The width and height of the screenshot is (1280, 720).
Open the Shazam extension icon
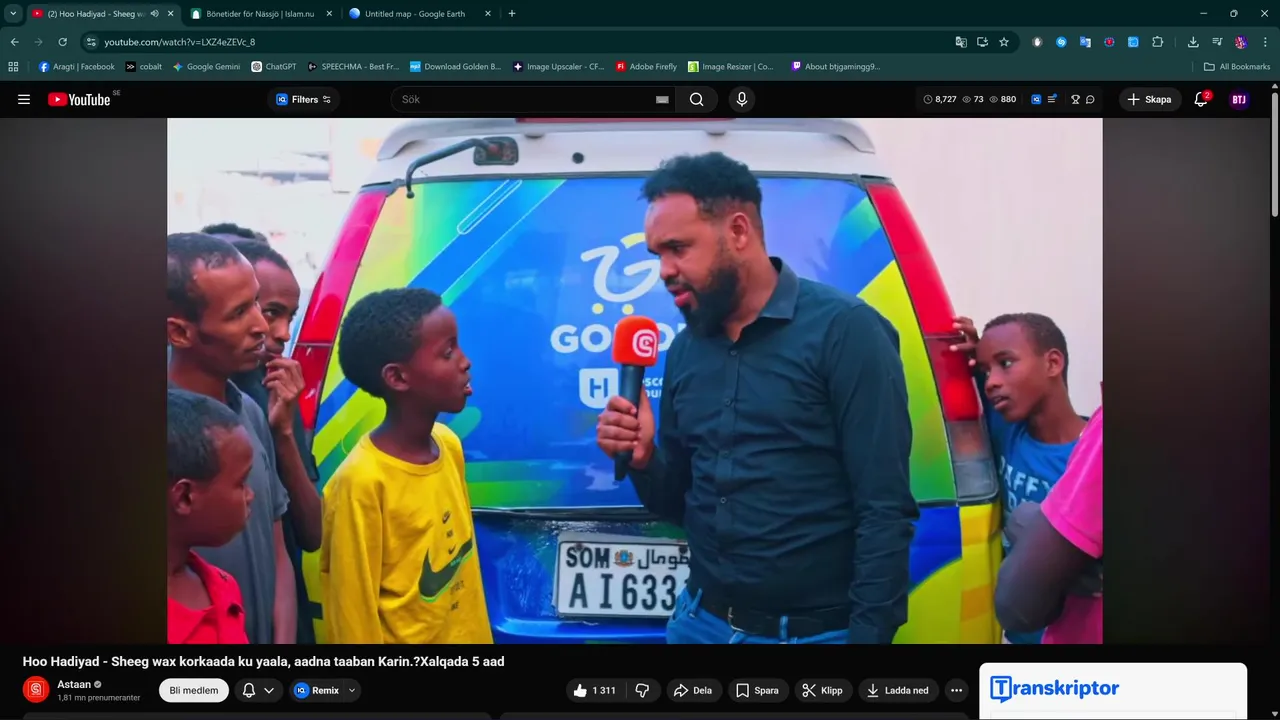[1061, 42]
